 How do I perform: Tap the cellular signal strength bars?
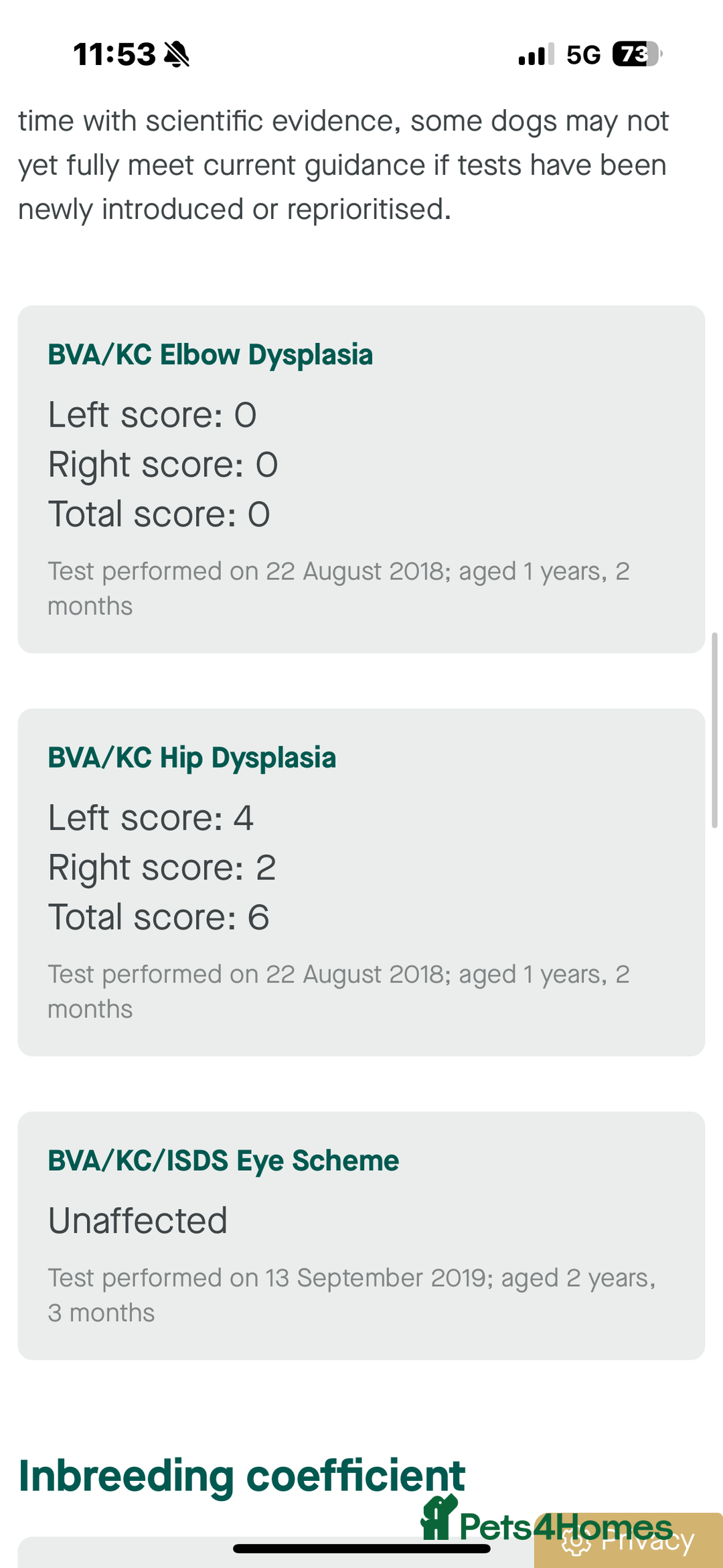coord(536,54)
